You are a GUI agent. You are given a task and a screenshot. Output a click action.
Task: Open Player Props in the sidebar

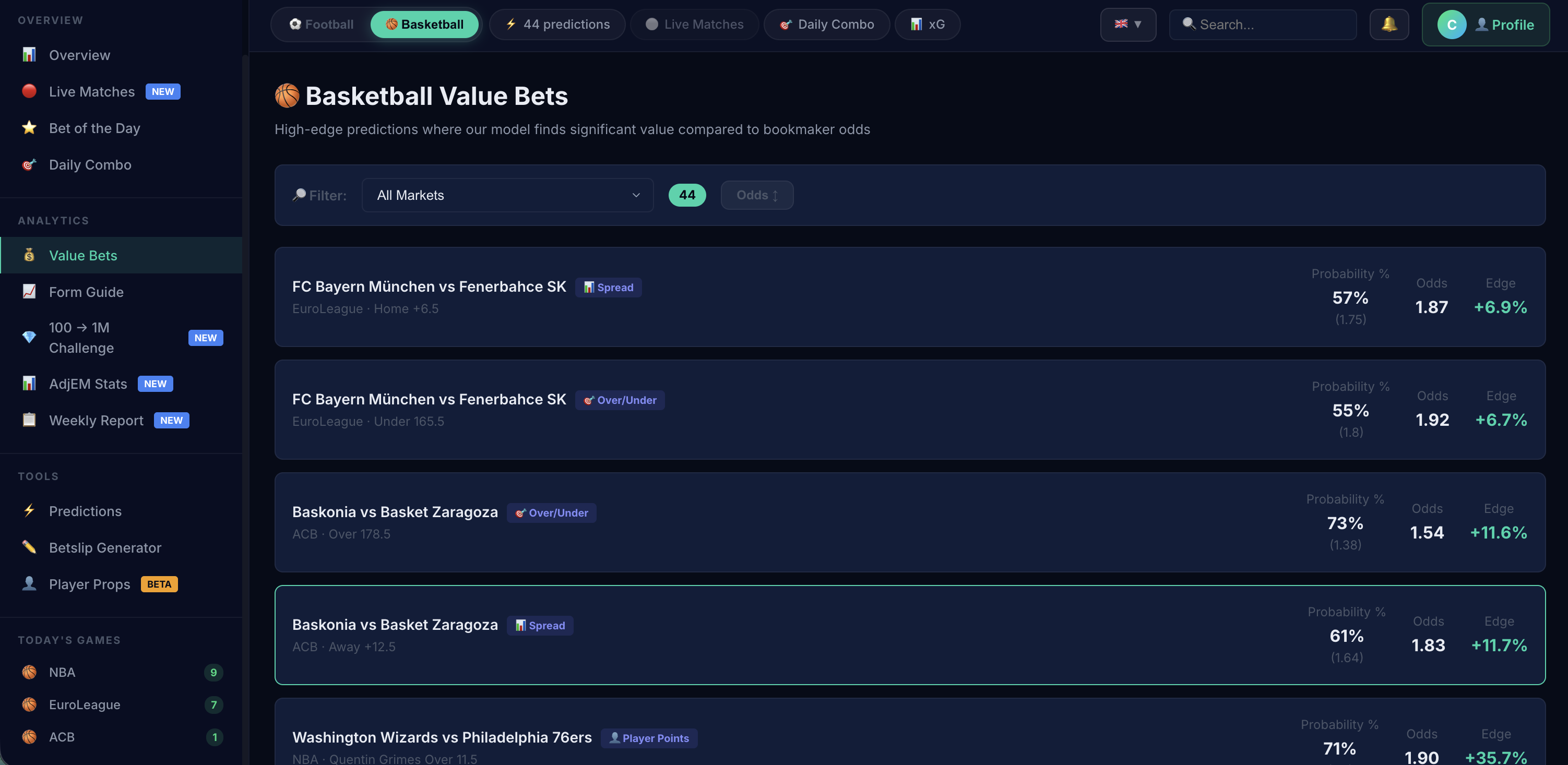[89, 583]
